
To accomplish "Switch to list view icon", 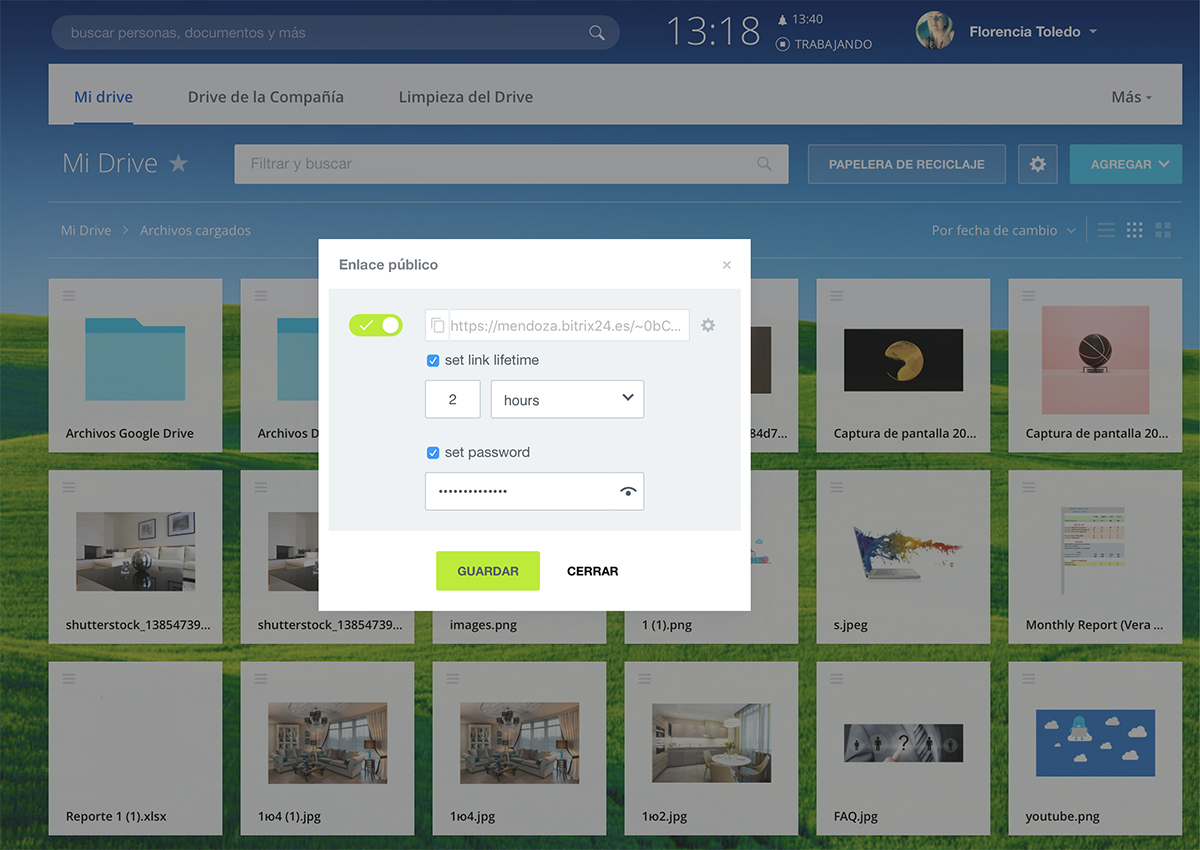I will 1106,230.
